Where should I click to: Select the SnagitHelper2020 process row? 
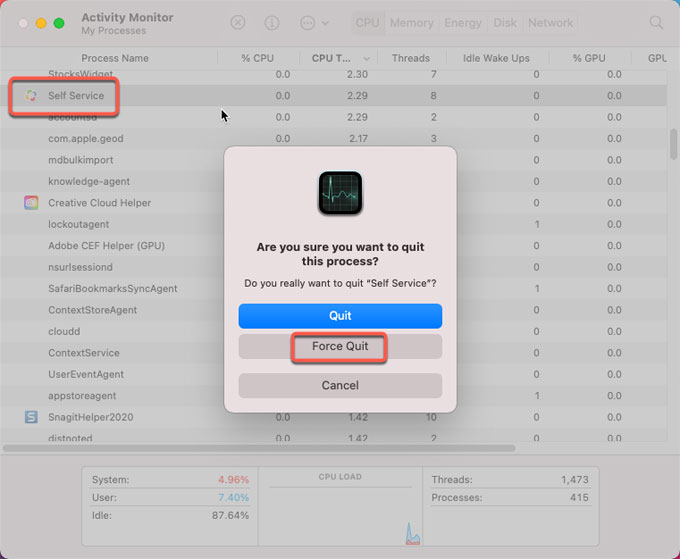(333, 417)
